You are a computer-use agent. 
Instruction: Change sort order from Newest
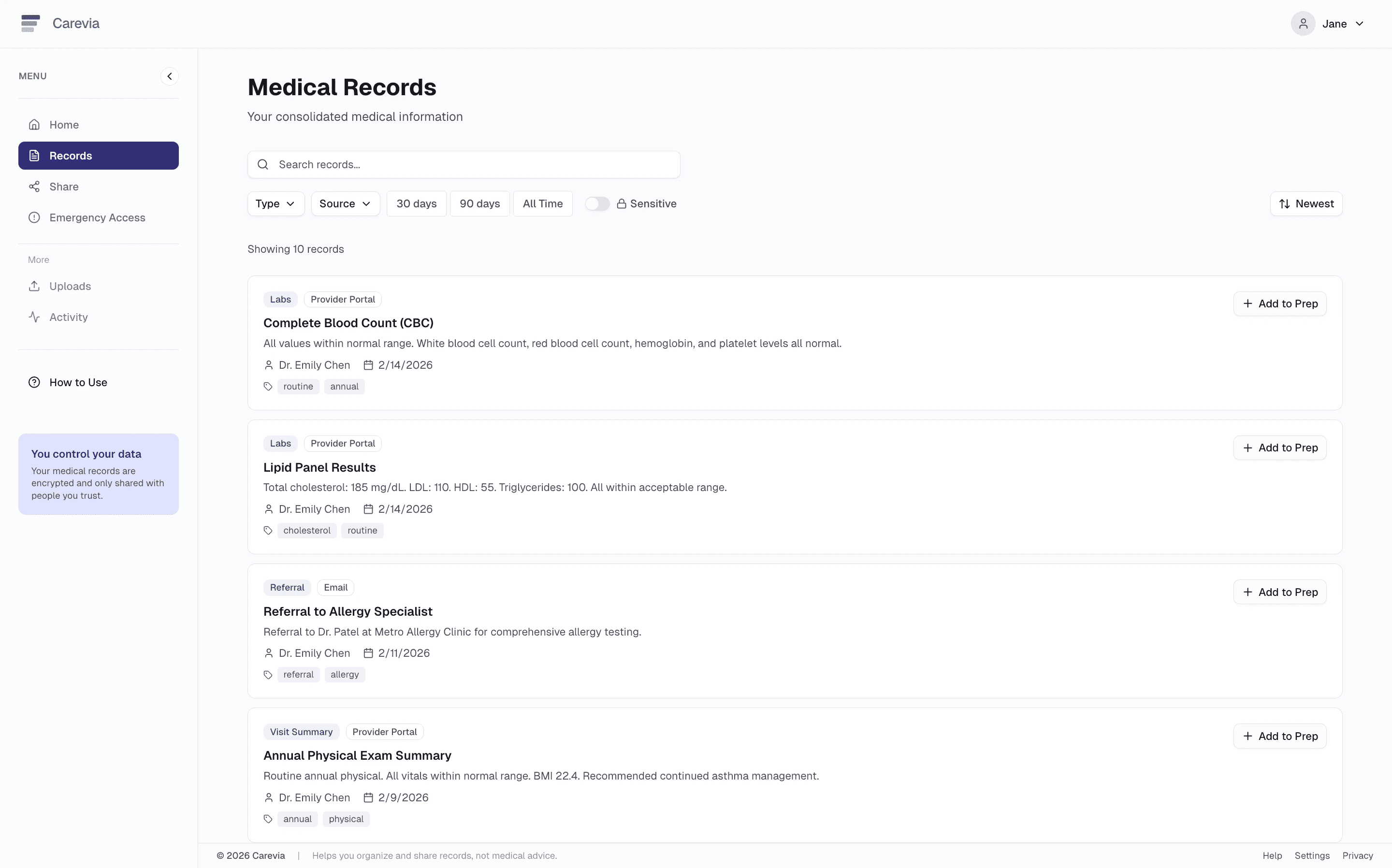[x=1306, y=204]
